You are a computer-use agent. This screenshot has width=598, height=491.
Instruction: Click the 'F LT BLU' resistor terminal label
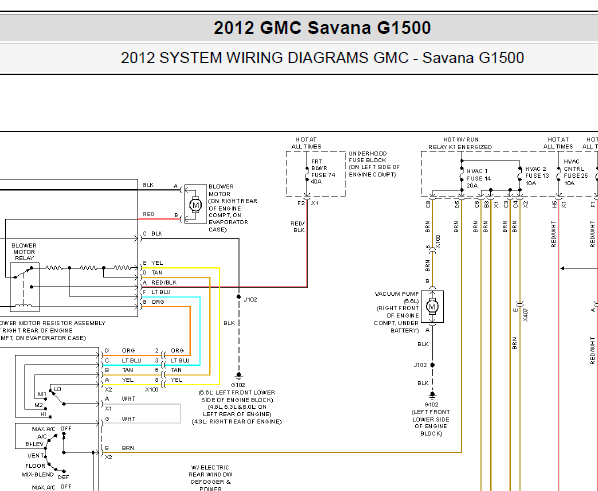tap(156, 292)
